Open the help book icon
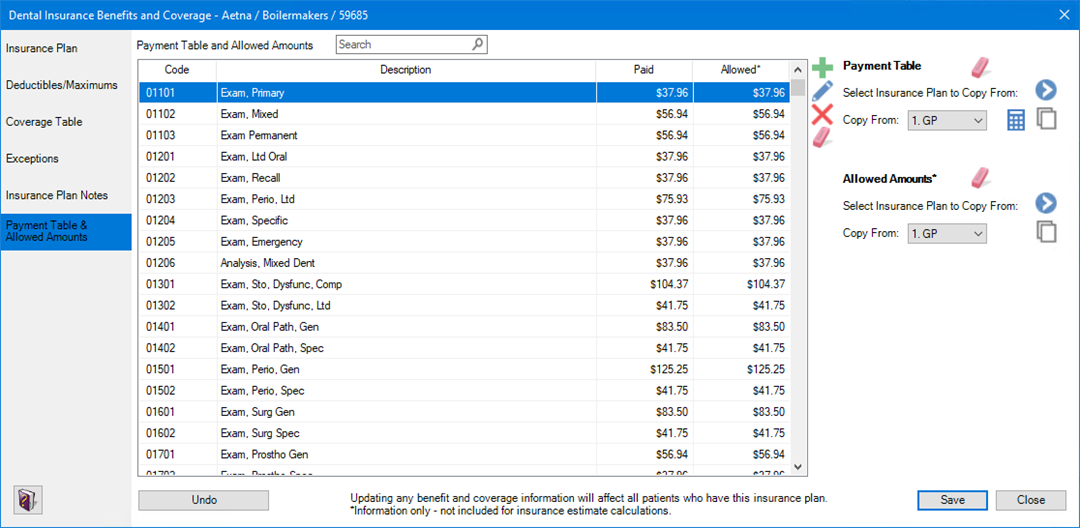The image size is (1080, 528). [26, 499]
